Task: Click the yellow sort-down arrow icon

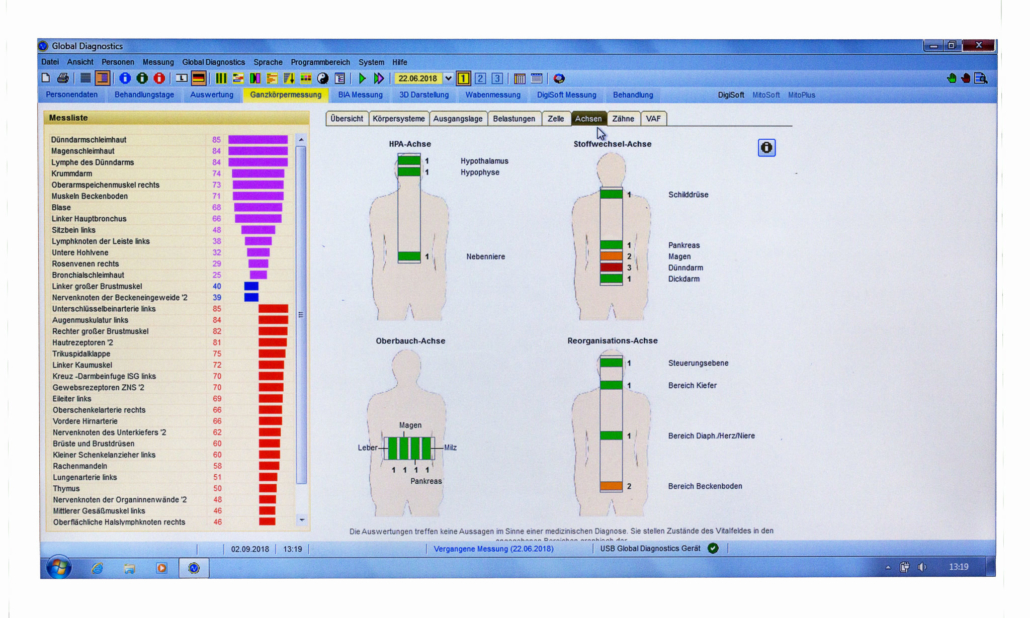Action: click(288, 78)
